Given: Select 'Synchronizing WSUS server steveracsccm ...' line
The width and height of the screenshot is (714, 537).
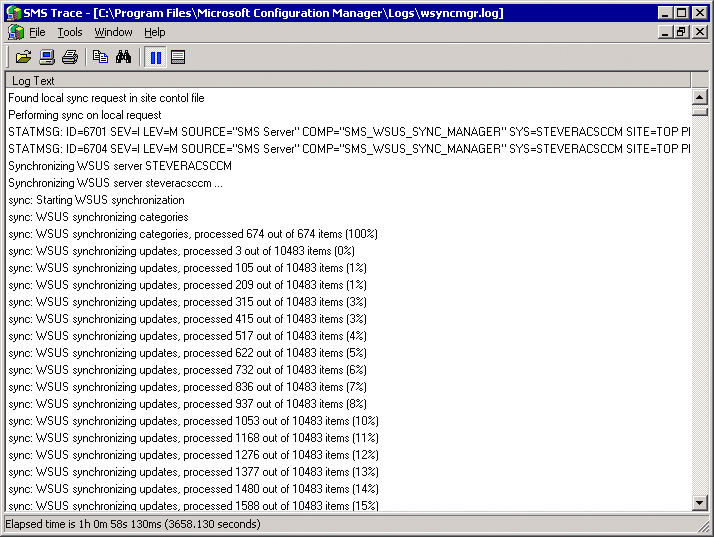Looking at the screenshot, I should point(348,183).
